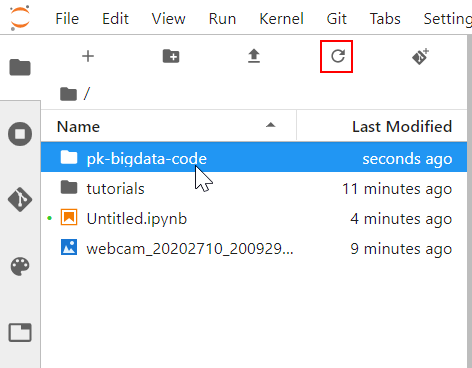Open the Git menu
Image resolution: width=472 pixels, height=368 pixels.
(336, 19)
